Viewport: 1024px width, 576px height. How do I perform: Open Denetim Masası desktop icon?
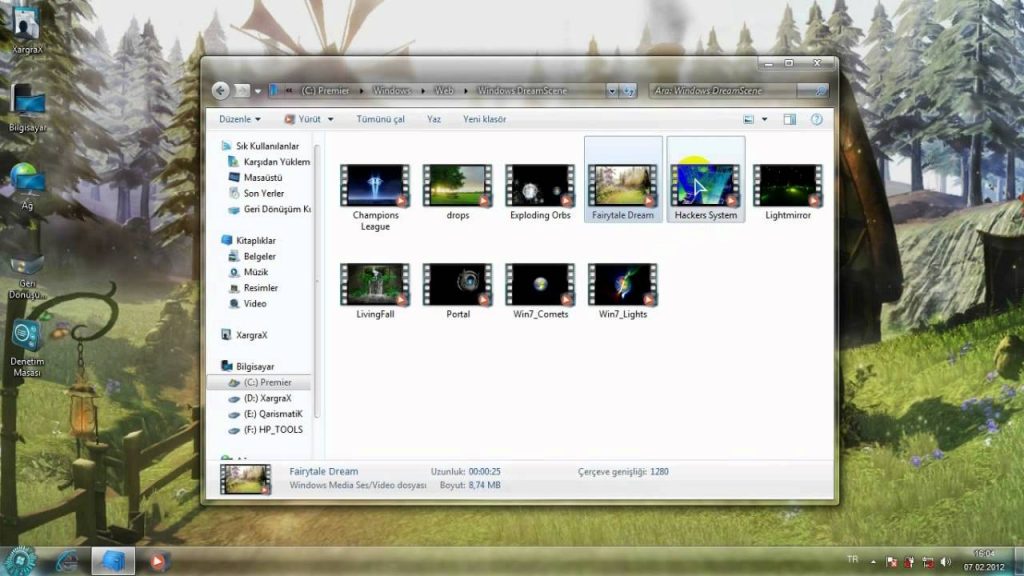(x=26, y=345)
